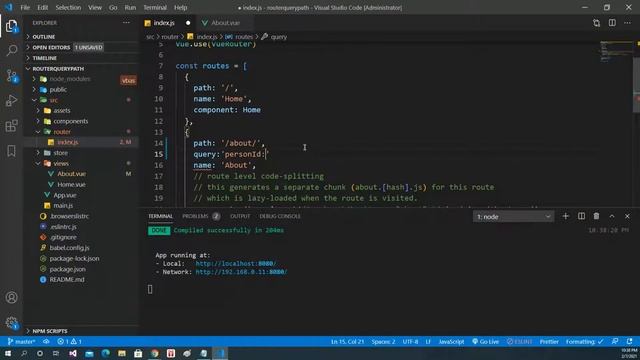Click the open changes icon in editor toolbar

click(x=596, y=23)
